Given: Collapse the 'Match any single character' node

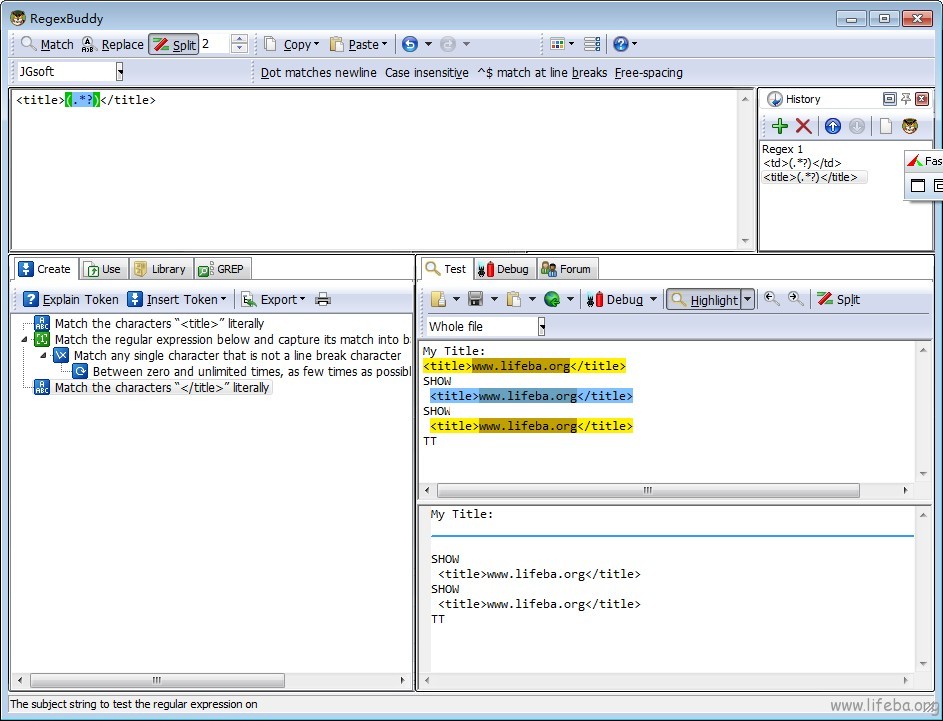Looking at the screenshot, I should tap(43, 355).
